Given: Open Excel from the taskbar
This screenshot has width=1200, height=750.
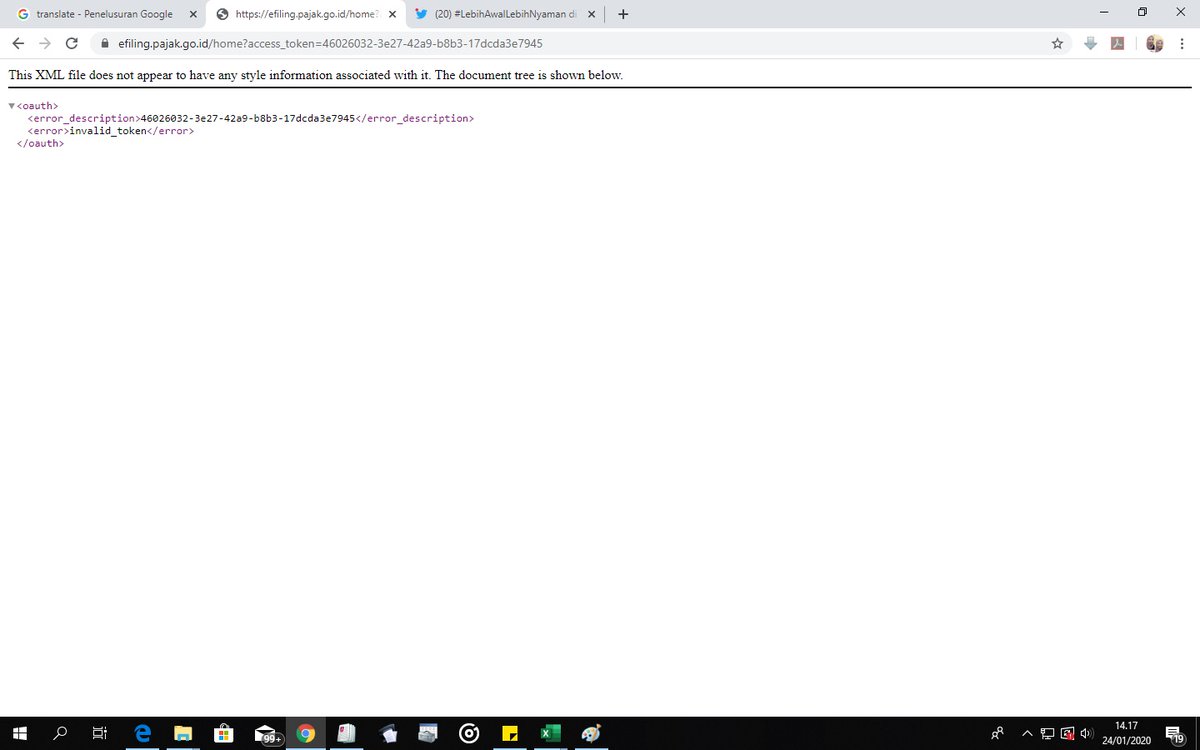Looking at the screenshot, I should [x=550, y=733].
